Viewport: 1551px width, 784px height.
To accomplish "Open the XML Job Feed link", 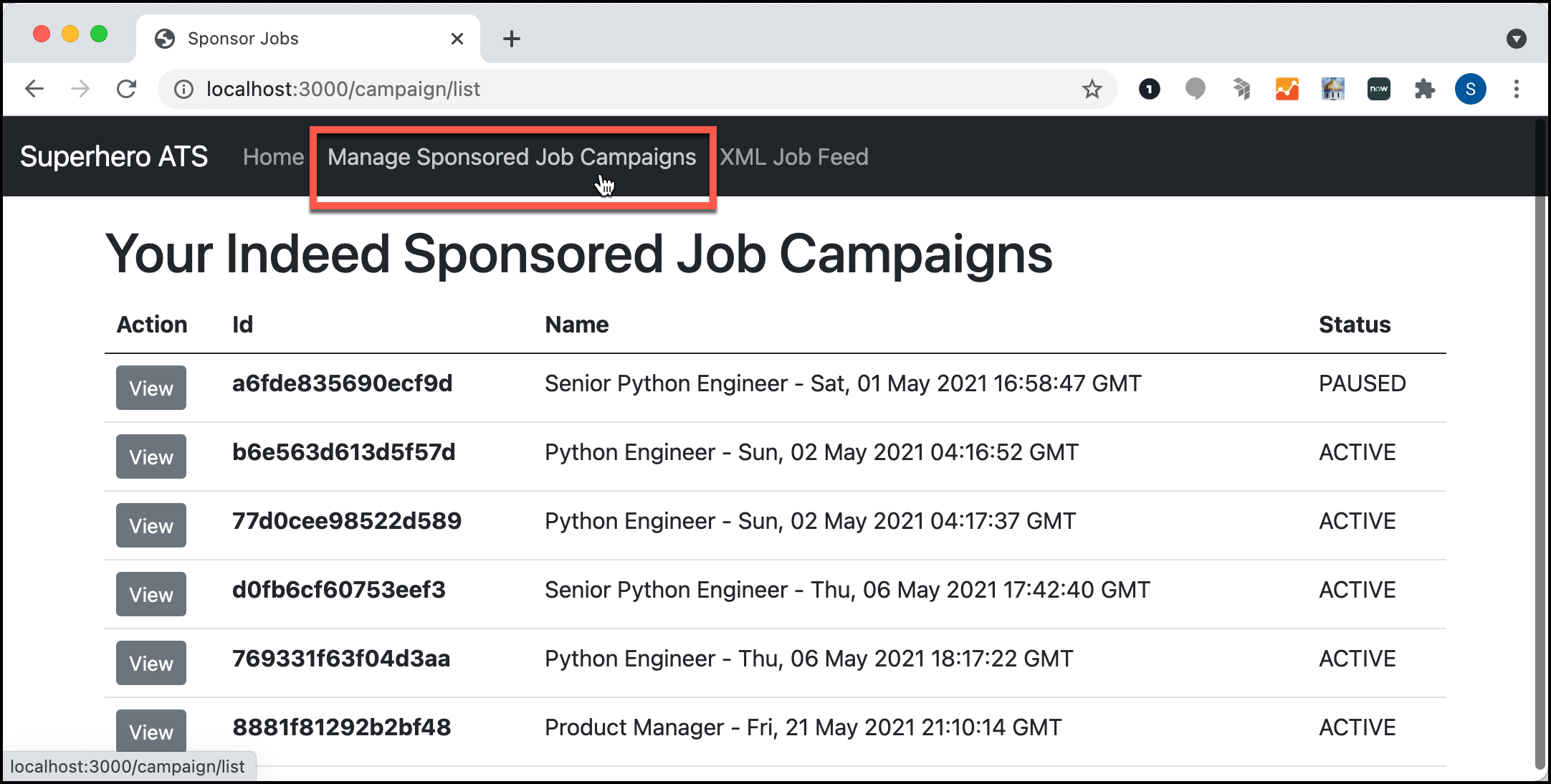I will (x=794, y=156).
